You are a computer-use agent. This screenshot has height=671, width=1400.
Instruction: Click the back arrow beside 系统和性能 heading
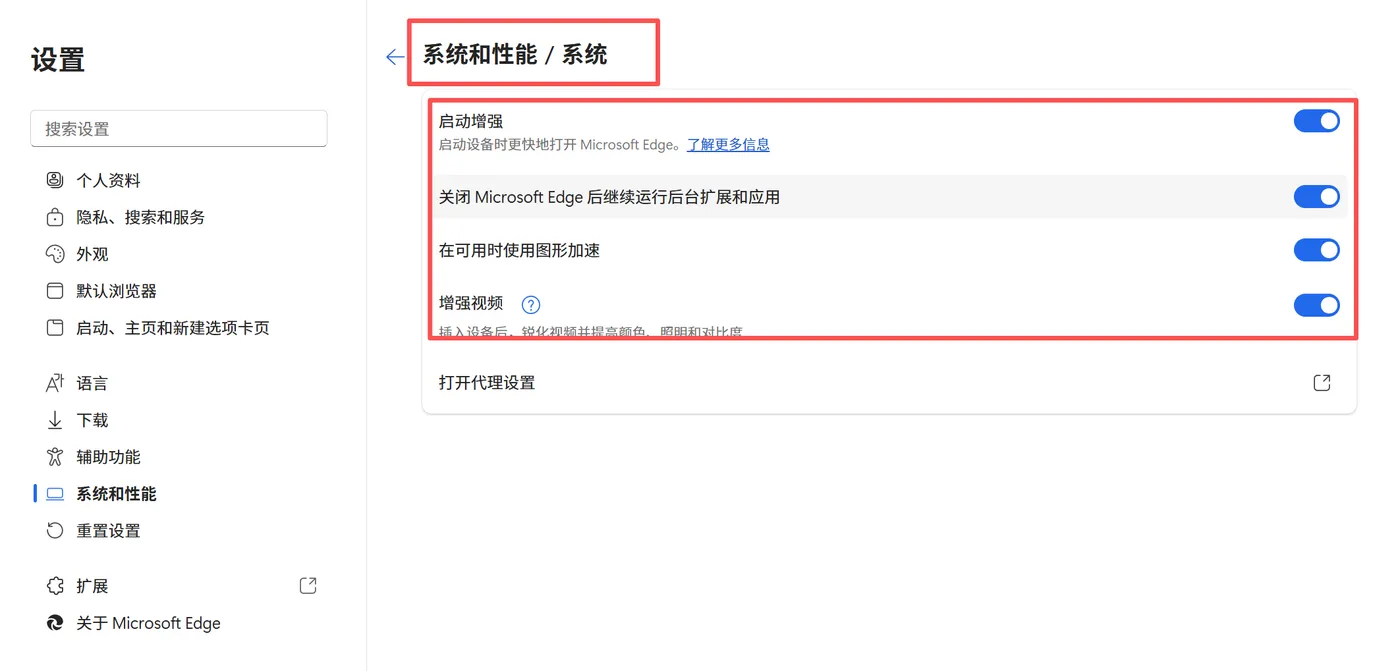(x=395, y=57)
